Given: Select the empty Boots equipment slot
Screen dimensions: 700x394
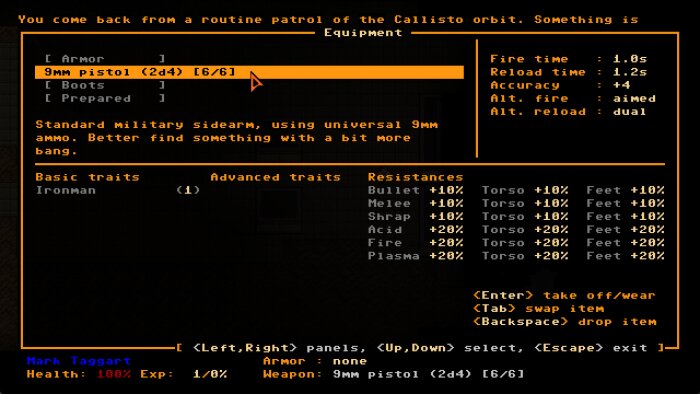Looking at the screenshot, I should tap(105, 85).
